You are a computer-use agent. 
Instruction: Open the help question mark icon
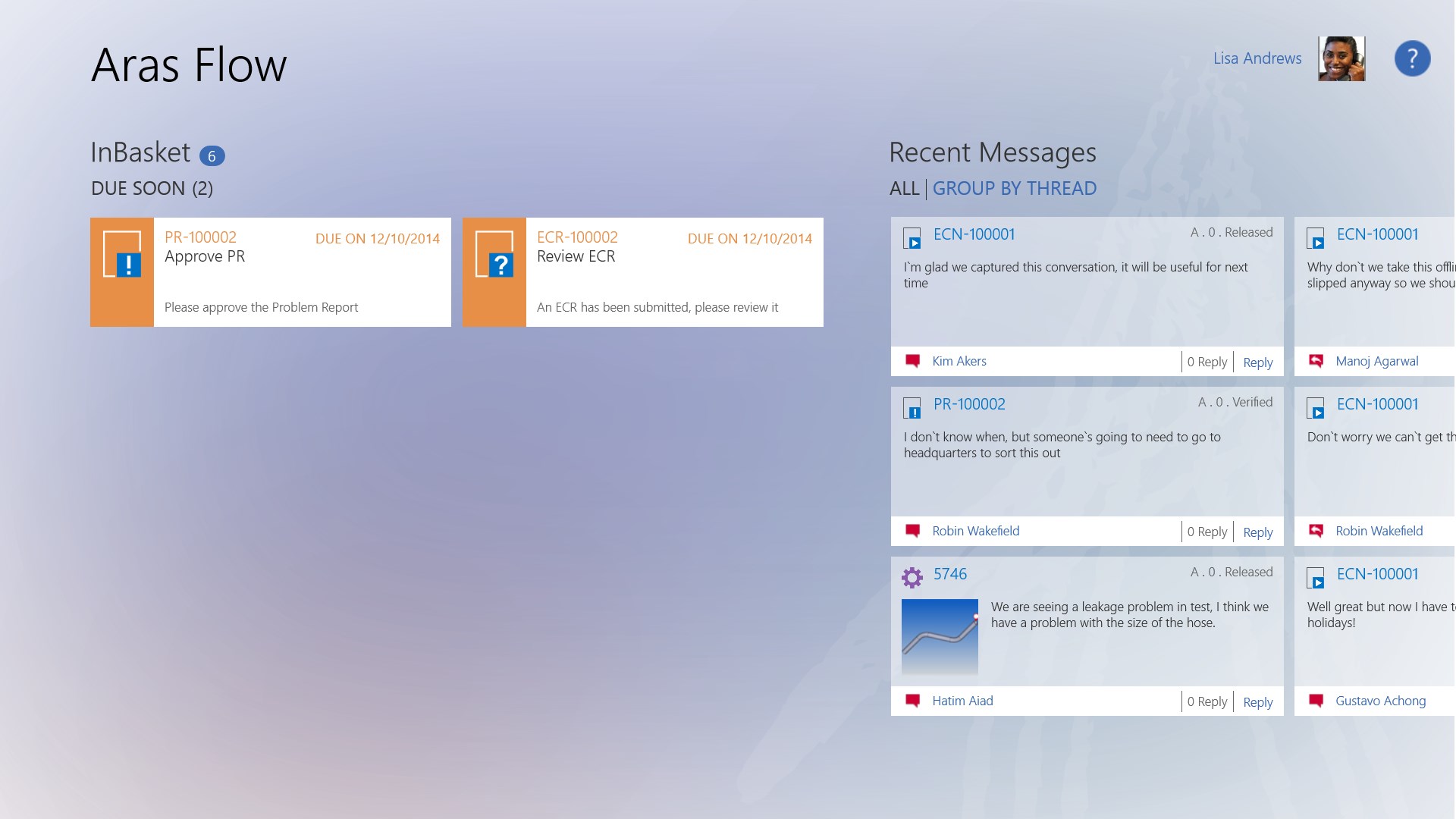(x=1412, y=58)
